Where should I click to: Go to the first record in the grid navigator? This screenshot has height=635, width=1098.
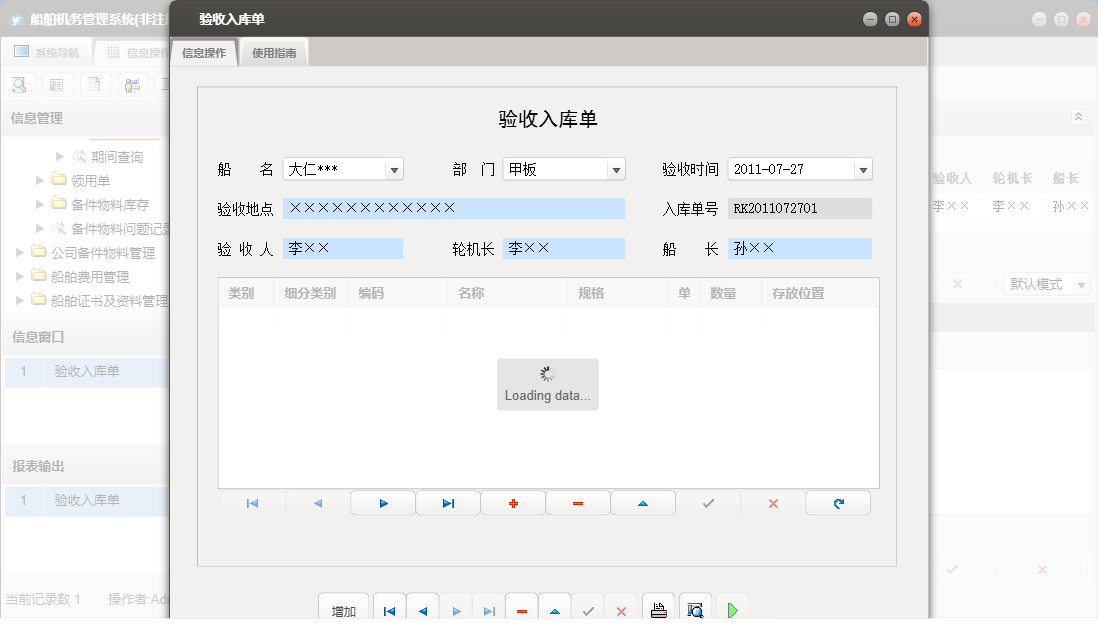[x=252, y=502]
